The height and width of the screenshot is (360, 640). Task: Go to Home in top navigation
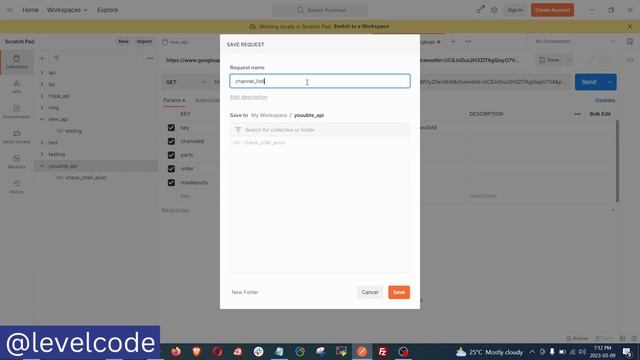coord(30,10)
